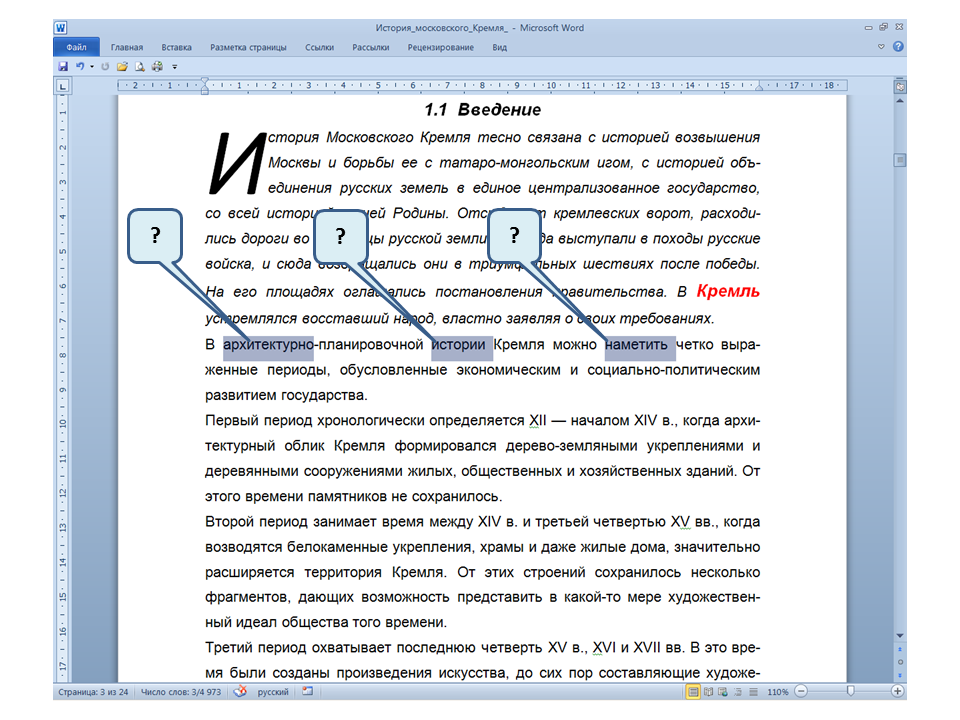Open the Вставка ribbon tab
Viewport: 960px width, 720px height.
pos(176,47)
